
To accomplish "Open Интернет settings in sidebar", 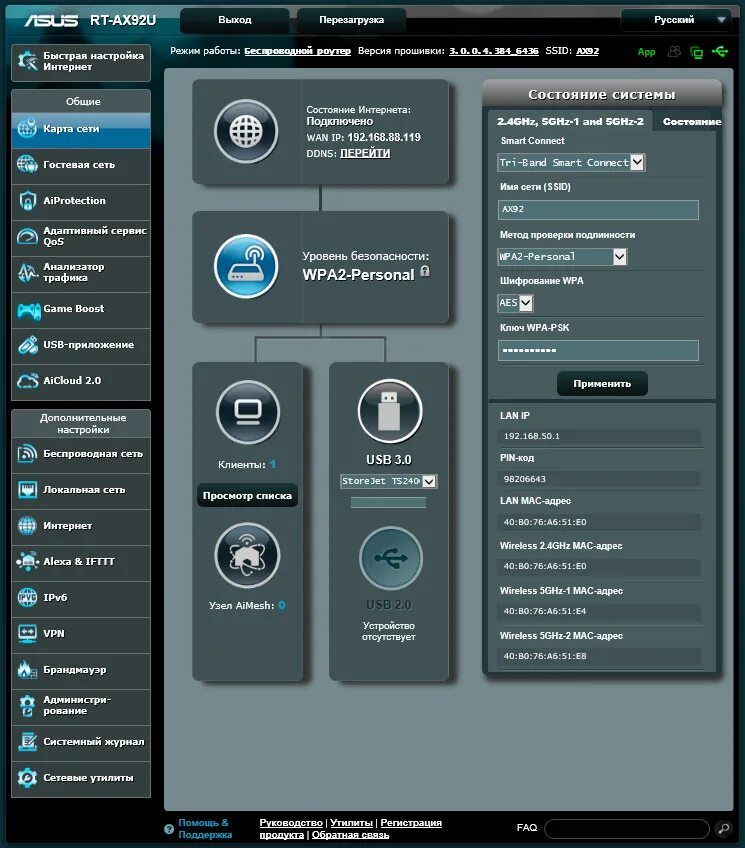I will [x=81, y=527].
